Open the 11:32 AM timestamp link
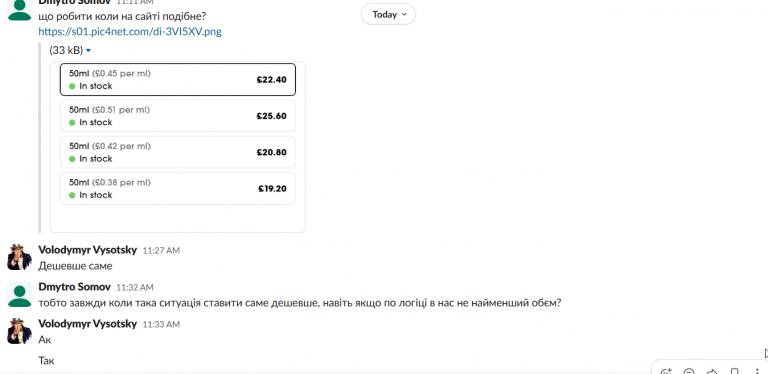 coord(135,288)
